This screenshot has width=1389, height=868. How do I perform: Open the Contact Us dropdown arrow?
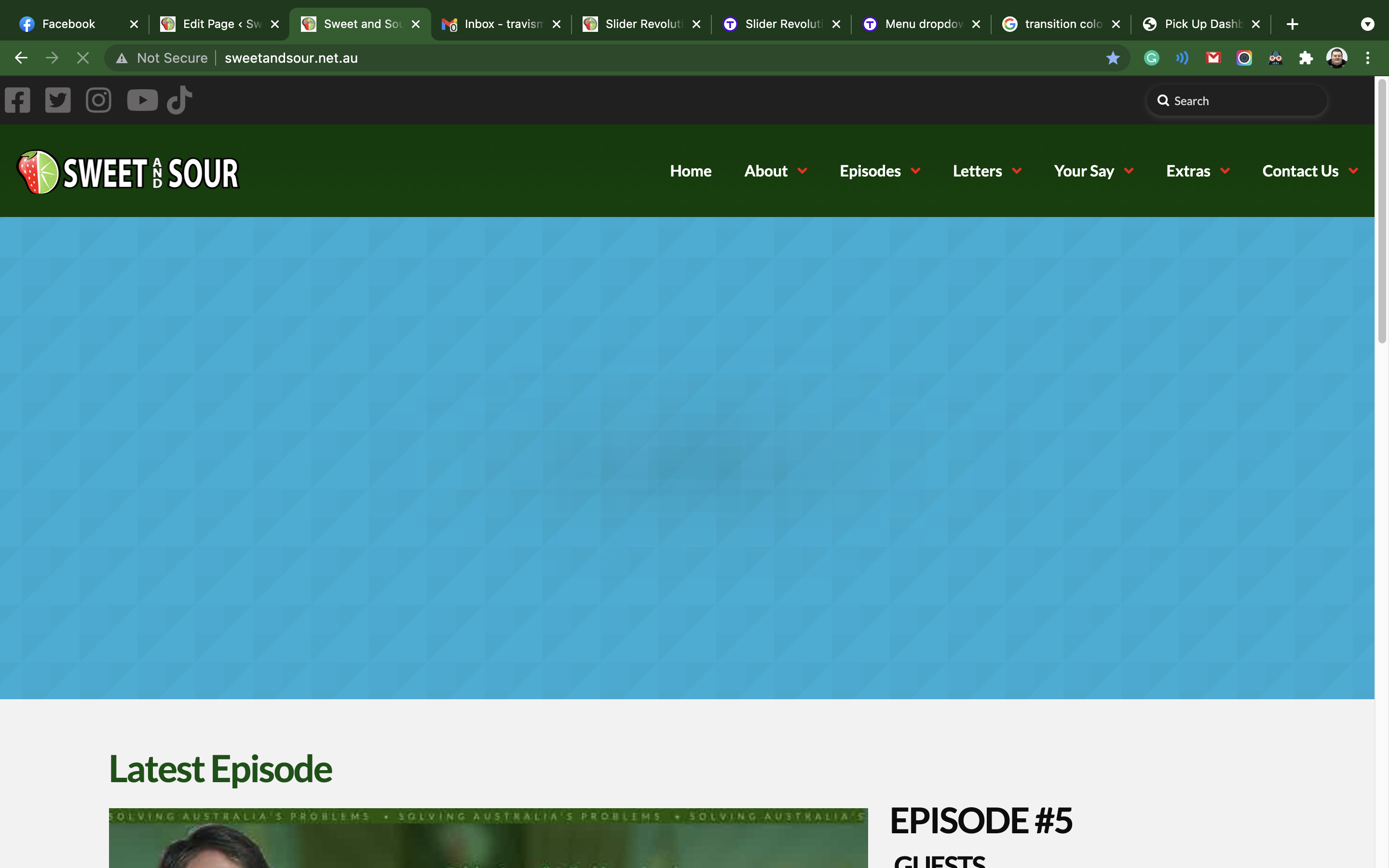tap(1353, 171)
